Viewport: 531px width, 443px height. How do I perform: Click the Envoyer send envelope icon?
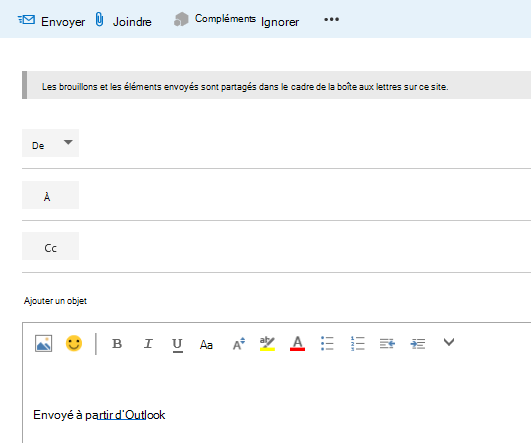click(26, 20)
